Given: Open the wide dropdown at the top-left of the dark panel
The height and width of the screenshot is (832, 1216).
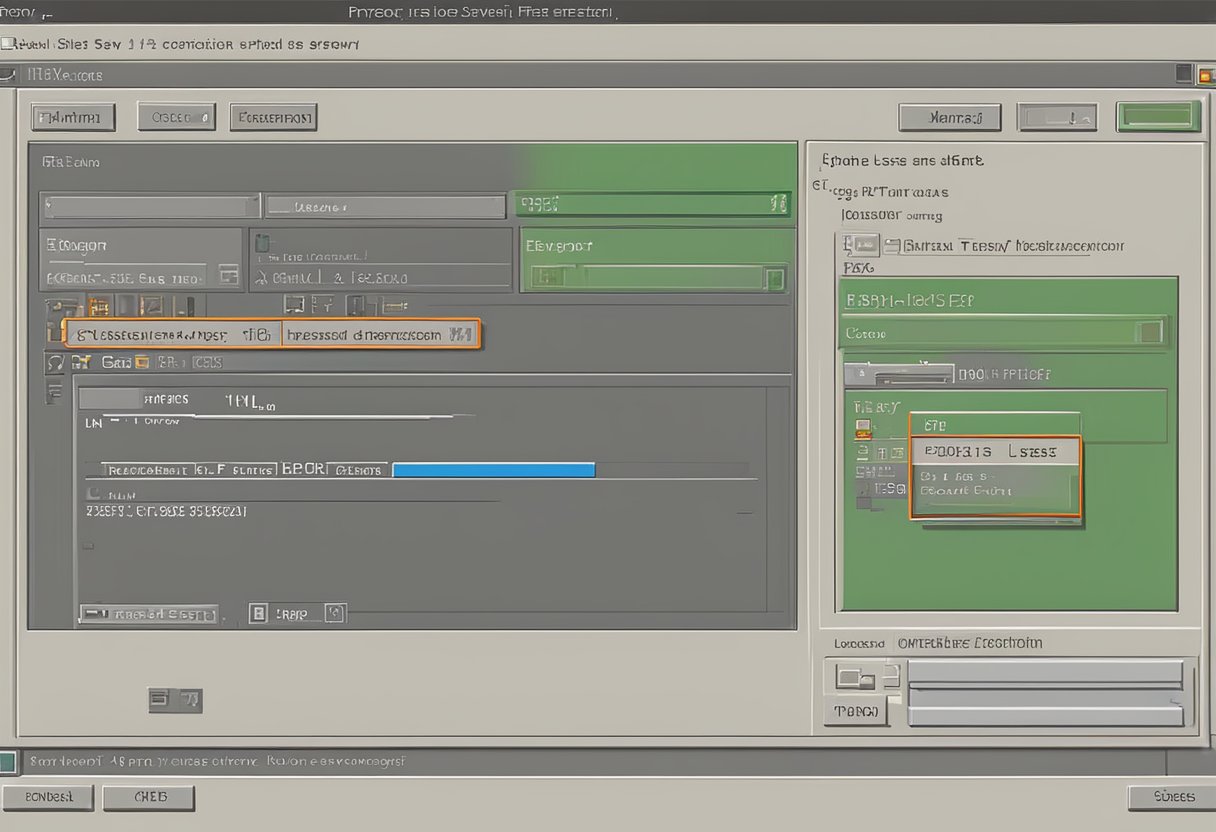Looking at the screenshot, I should [x=150, y=206].
